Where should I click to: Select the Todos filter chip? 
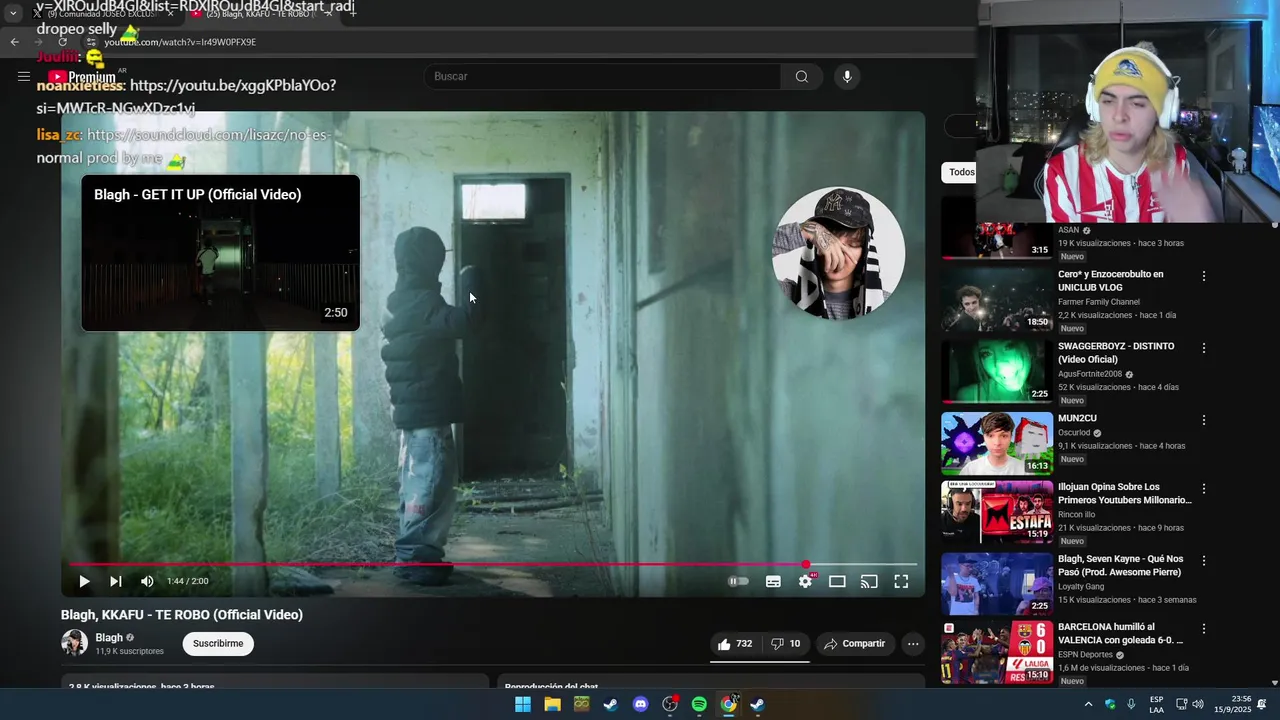961,172
